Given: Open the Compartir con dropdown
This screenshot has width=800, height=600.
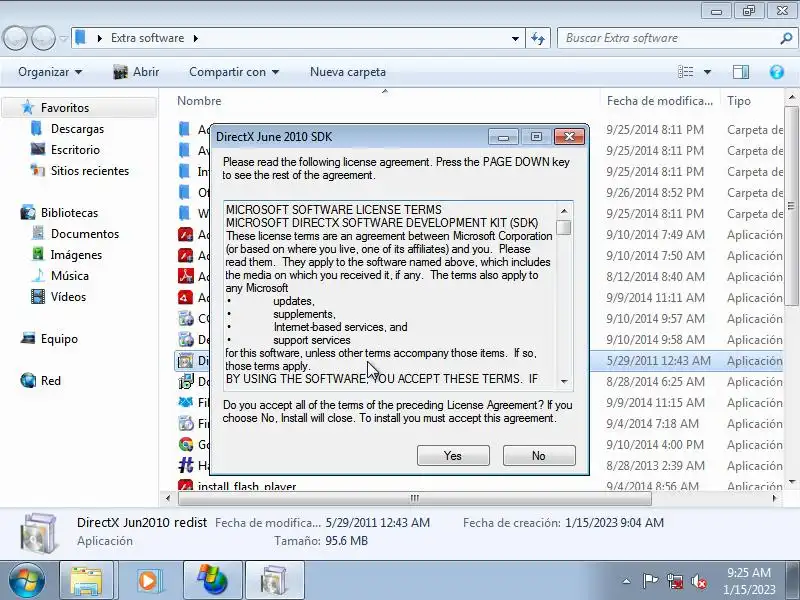Looking at the screenshot, I should point(234,72).
